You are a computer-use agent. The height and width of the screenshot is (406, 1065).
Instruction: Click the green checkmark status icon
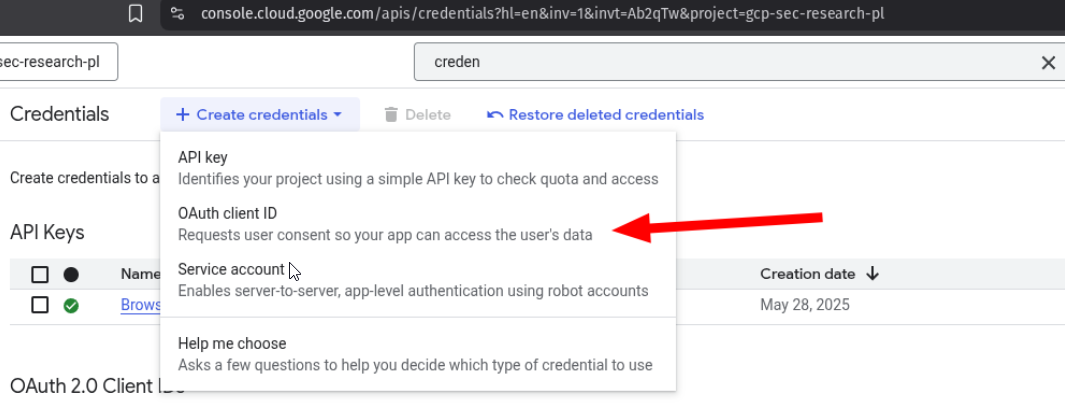pyautogui.click(x=71, y=306)
